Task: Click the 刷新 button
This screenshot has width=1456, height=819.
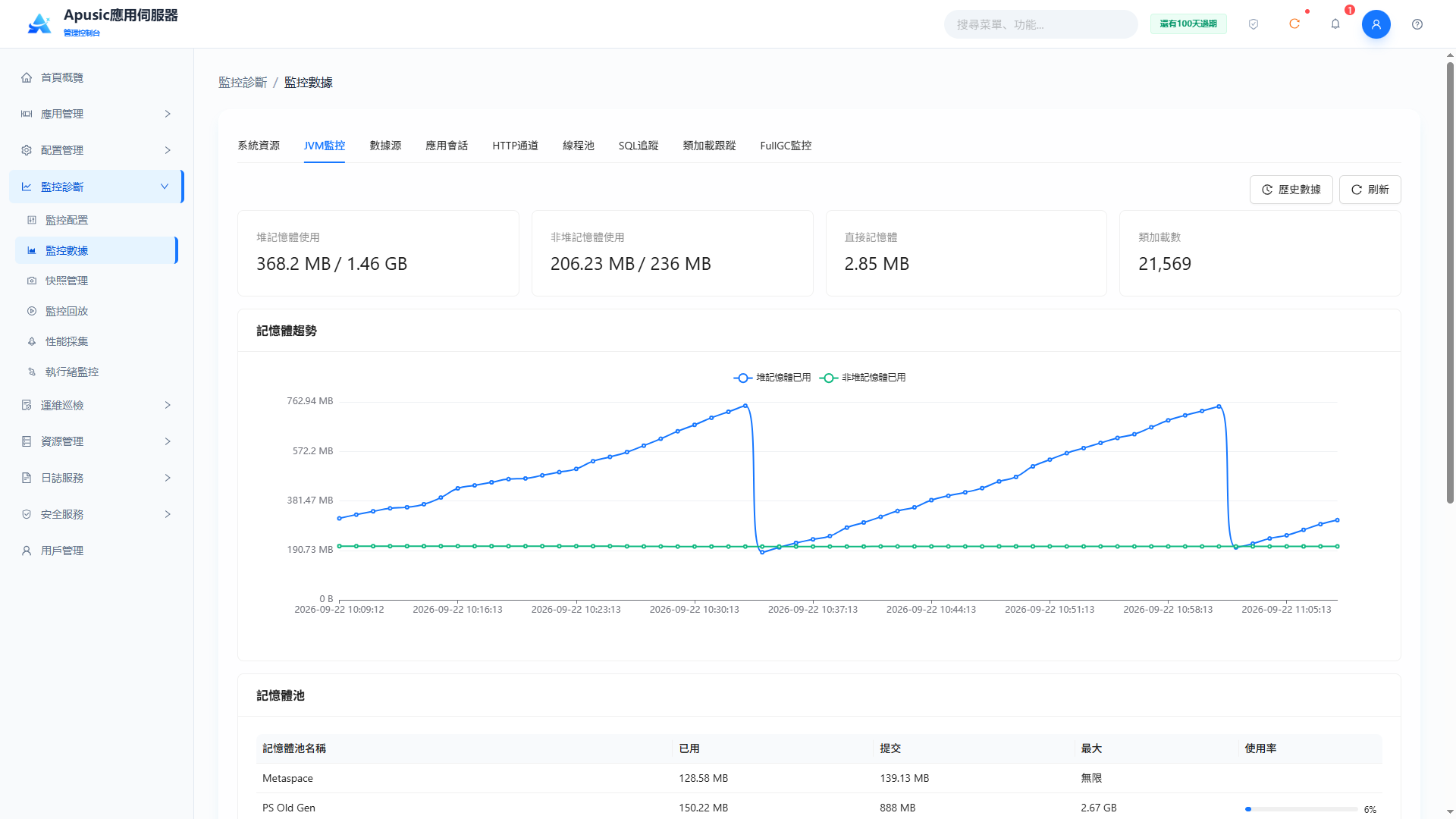Action: point(1370,190)
